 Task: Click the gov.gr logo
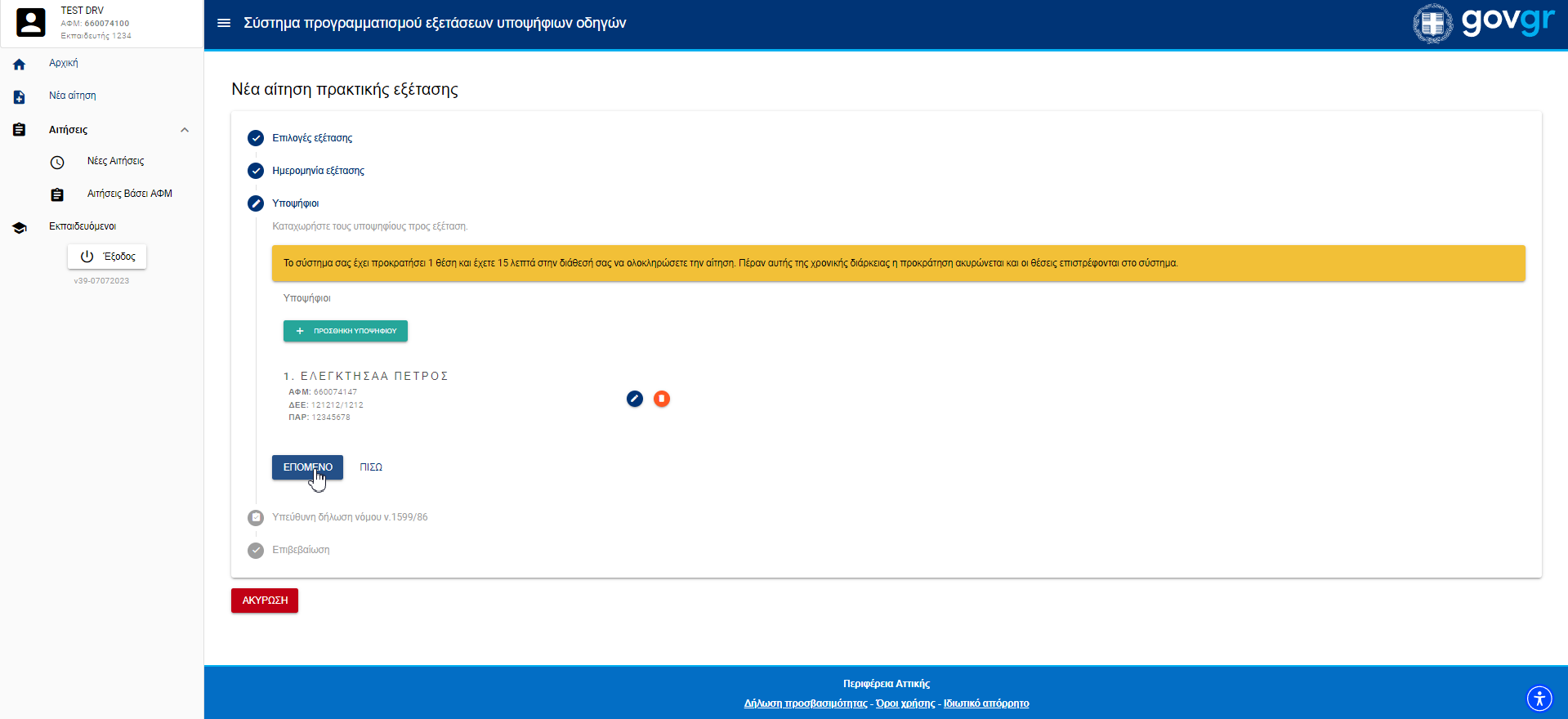pyautogui.click(x=1484, y=23)
